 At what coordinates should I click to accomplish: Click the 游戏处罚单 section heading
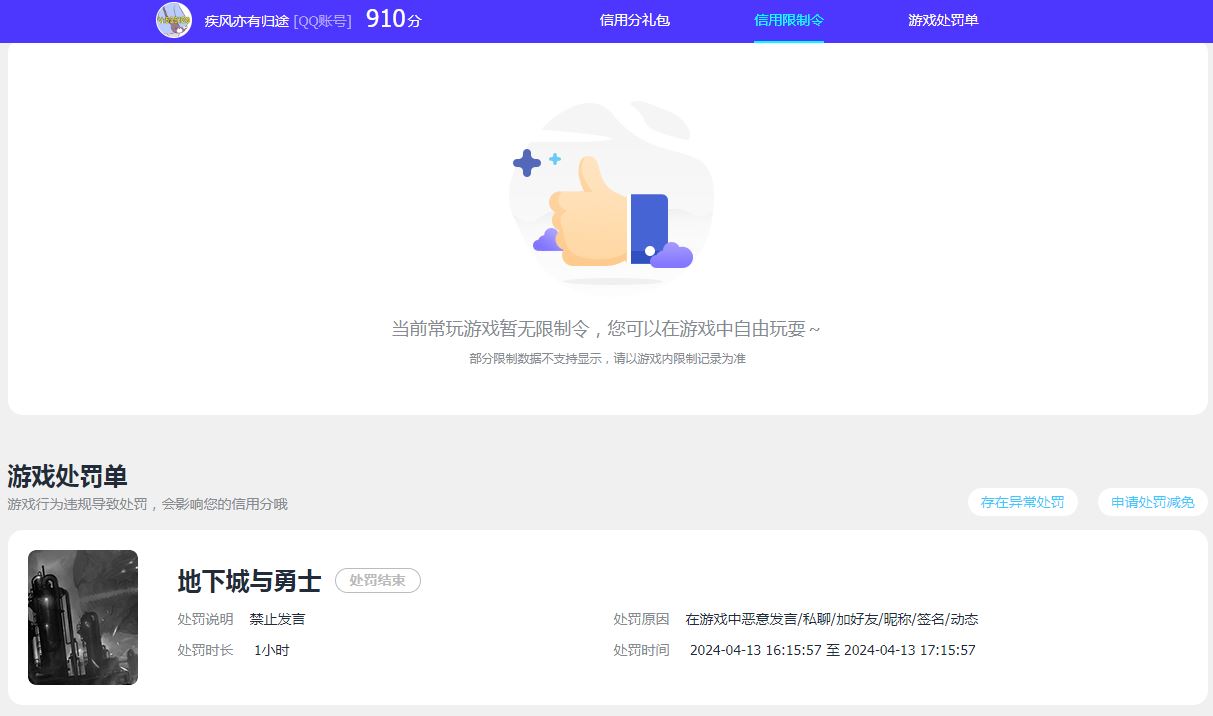[66, 478]
